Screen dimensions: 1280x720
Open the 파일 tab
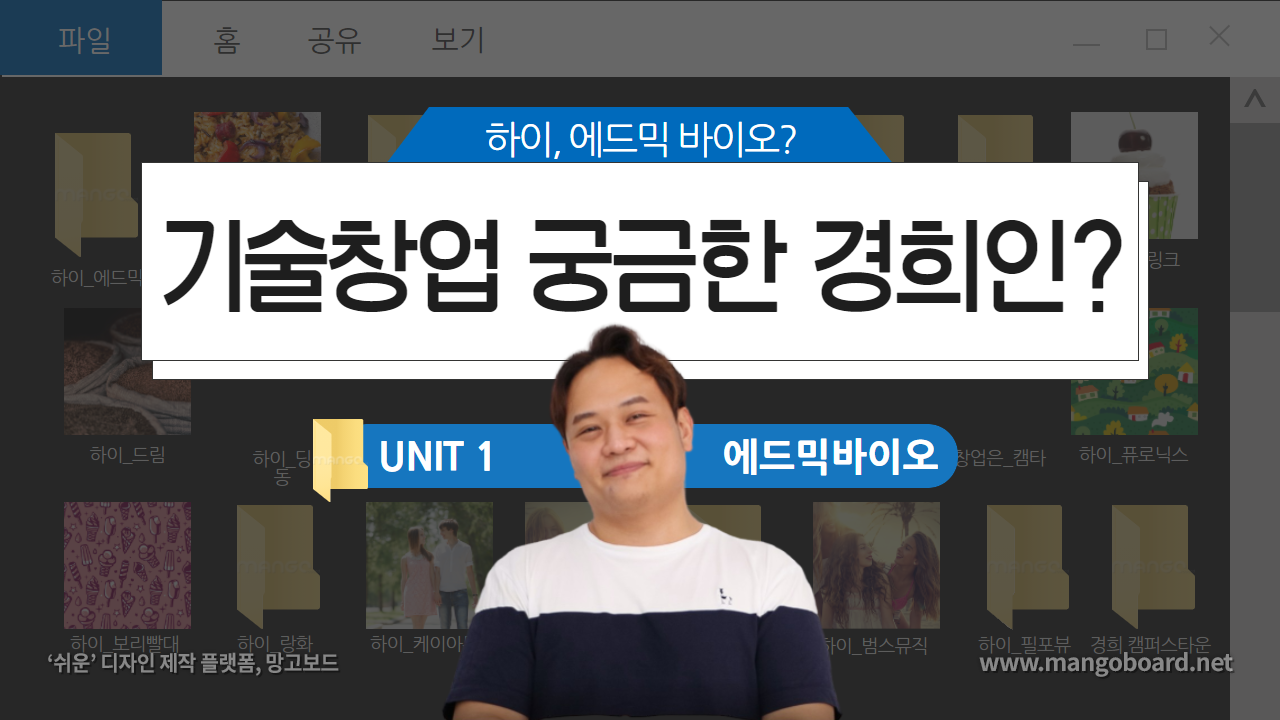tap(81, 40)
